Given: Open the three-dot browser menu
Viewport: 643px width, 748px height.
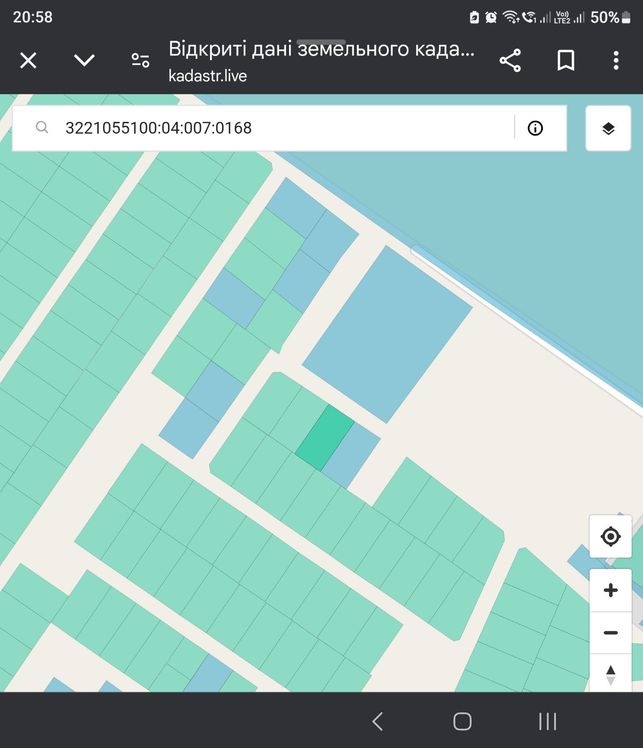Looking at the screenshot, I should click(x=616, y=61).
